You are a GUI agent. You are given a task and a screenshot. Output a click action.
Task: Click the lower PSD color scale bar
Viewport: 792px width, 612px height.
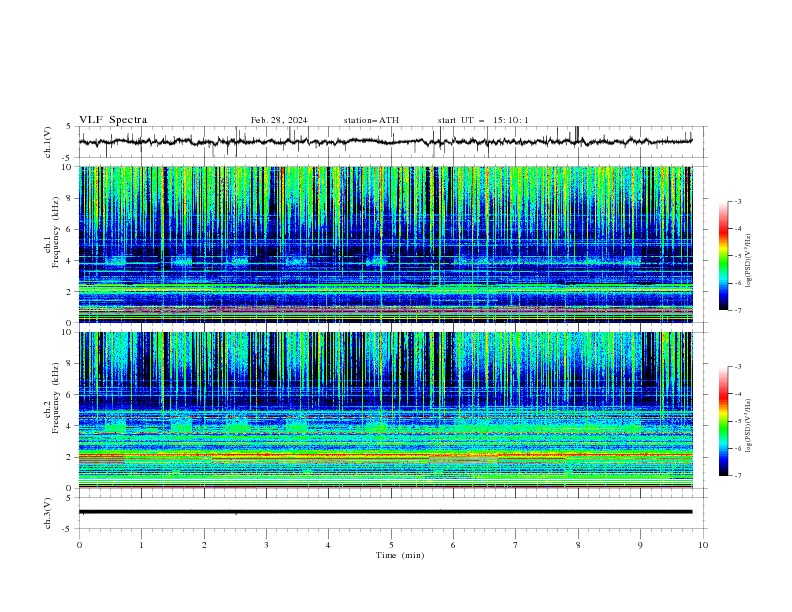723,421
